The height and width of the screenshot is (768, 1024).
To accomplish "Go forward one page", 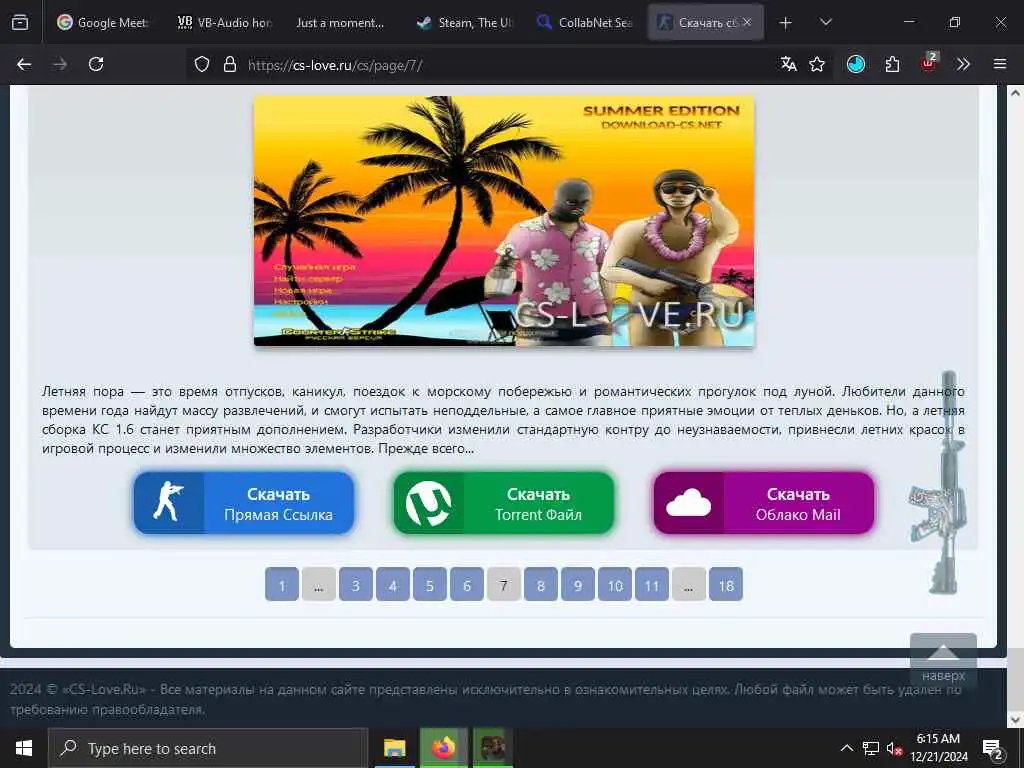I will coord(60,64).
